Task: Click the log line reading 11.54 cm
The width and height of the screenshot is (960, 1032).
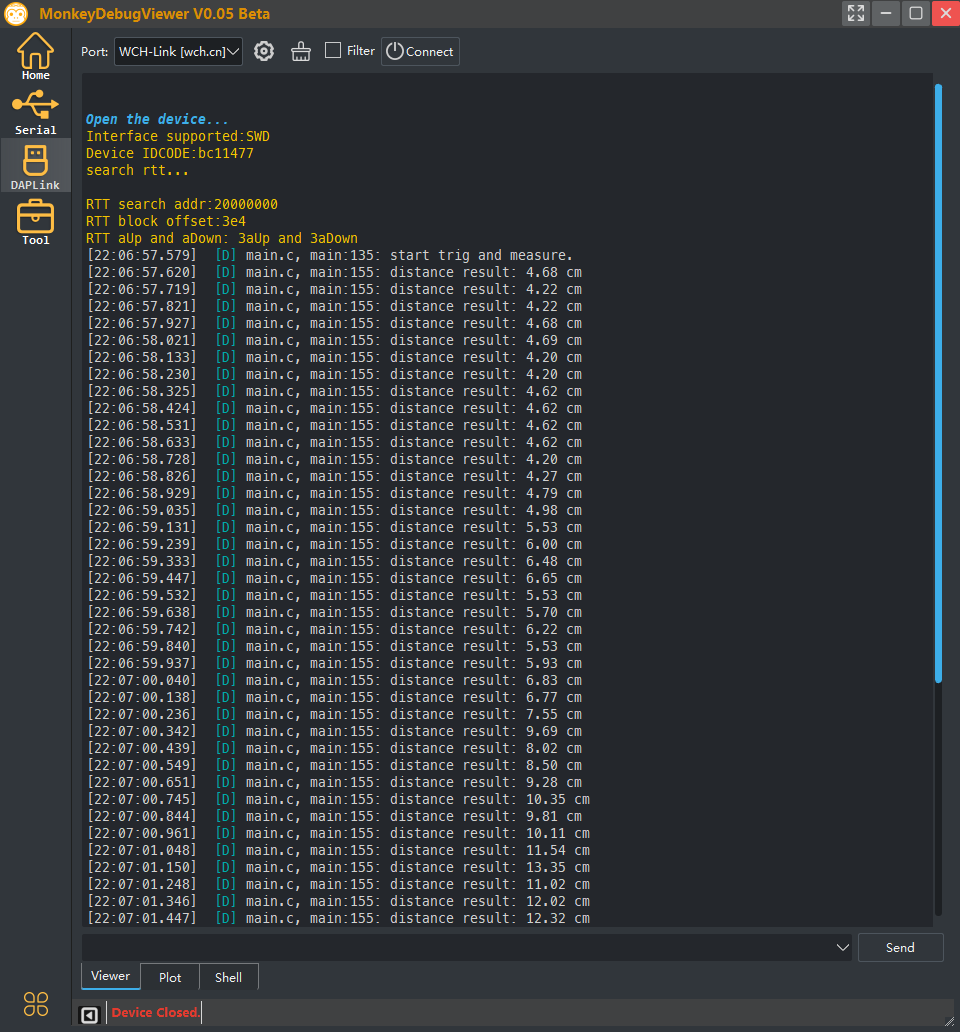Action: [x=338, y=851]
